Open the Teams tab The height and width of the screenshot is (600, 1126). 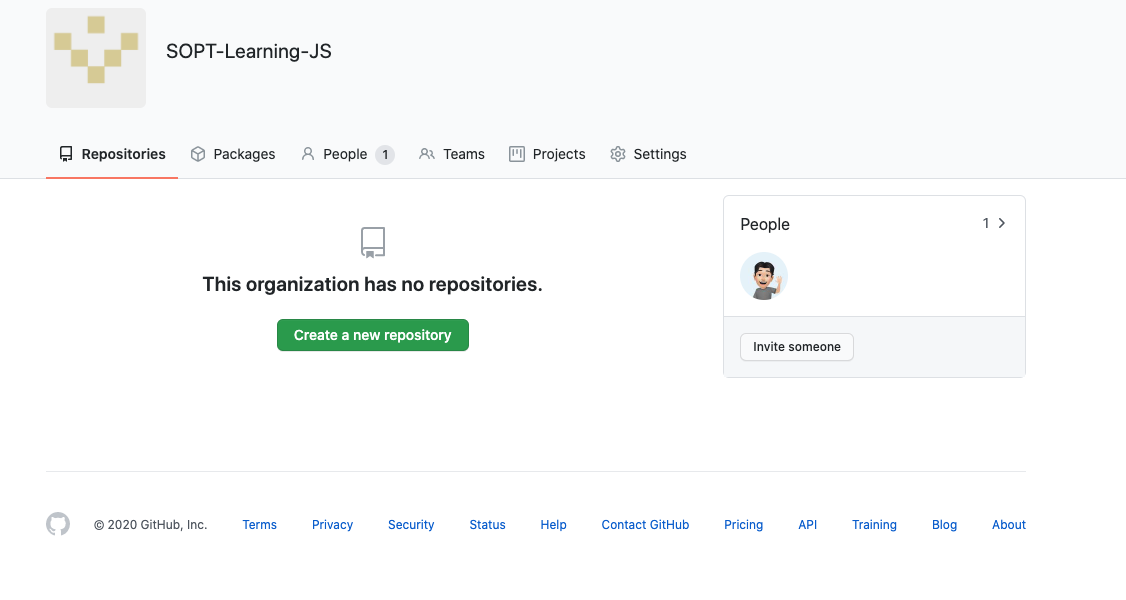pos(452,154)
